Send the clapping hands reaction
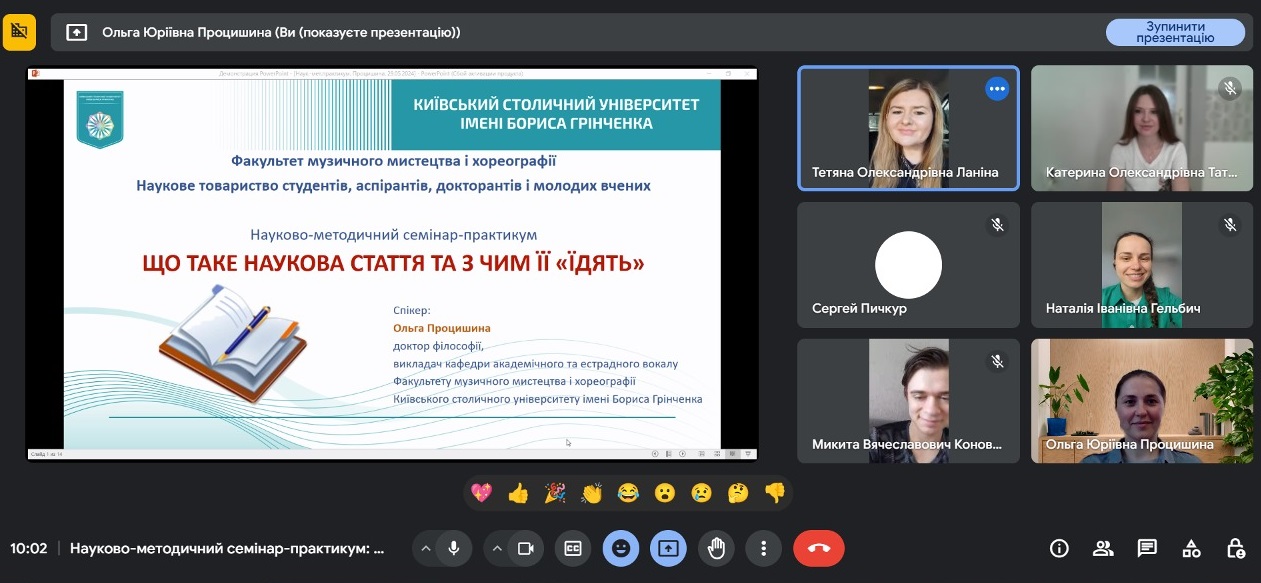1261x583 pixels. coord(592,492)
